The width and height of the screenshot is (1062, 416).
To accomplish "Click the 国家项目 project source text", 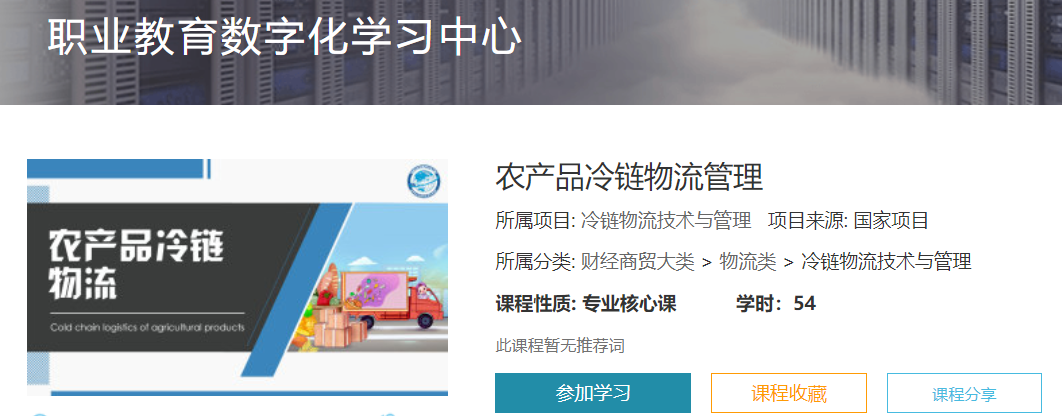I will click(891, 221).
